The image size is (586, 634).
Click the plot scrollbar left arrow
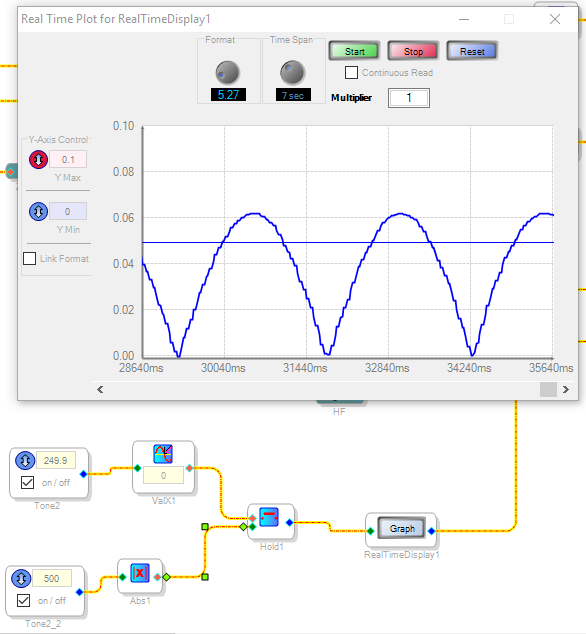pos(100,389)
